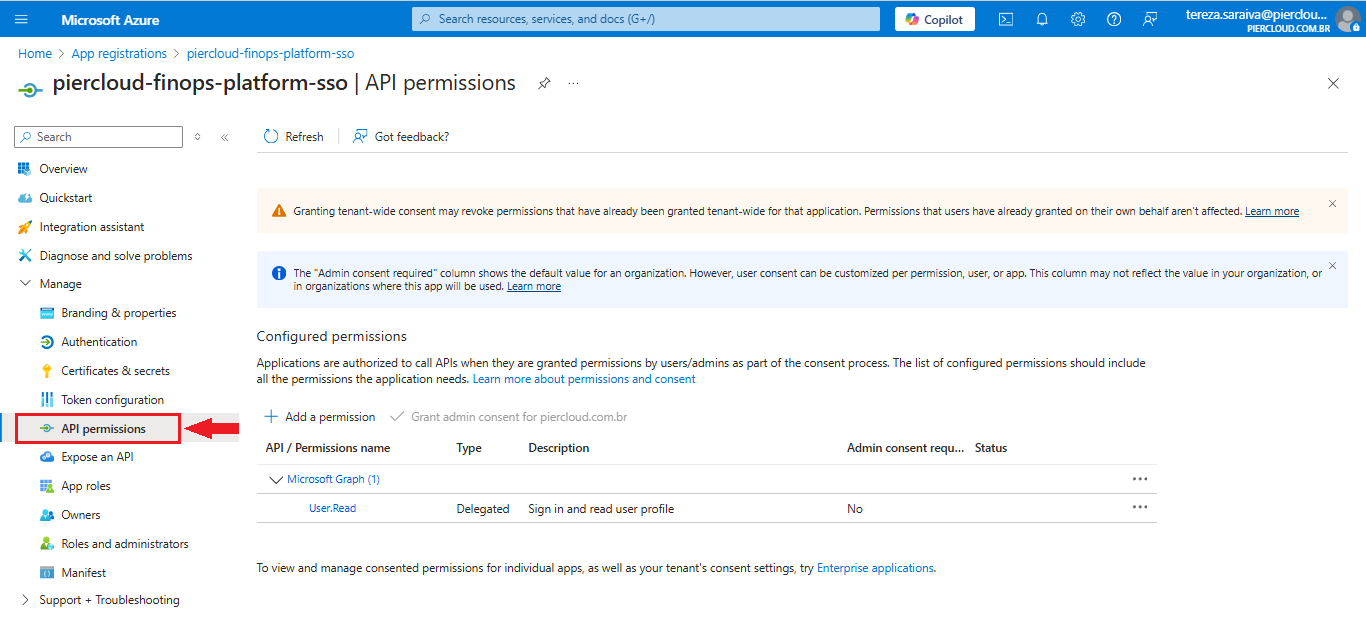Expand Support + Troubleshooting section
Viewport: 1366px width, 625px height.
26,600
